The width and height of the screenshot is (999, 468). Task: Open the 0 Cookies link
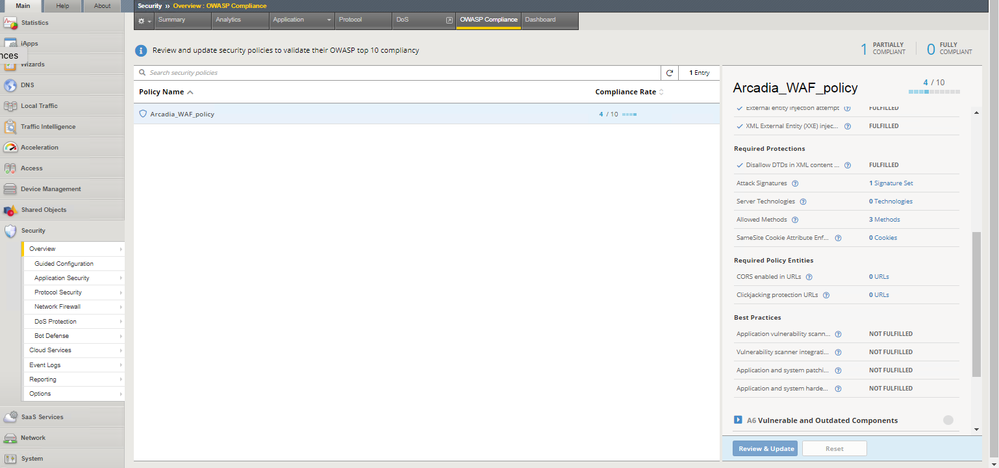882,238
